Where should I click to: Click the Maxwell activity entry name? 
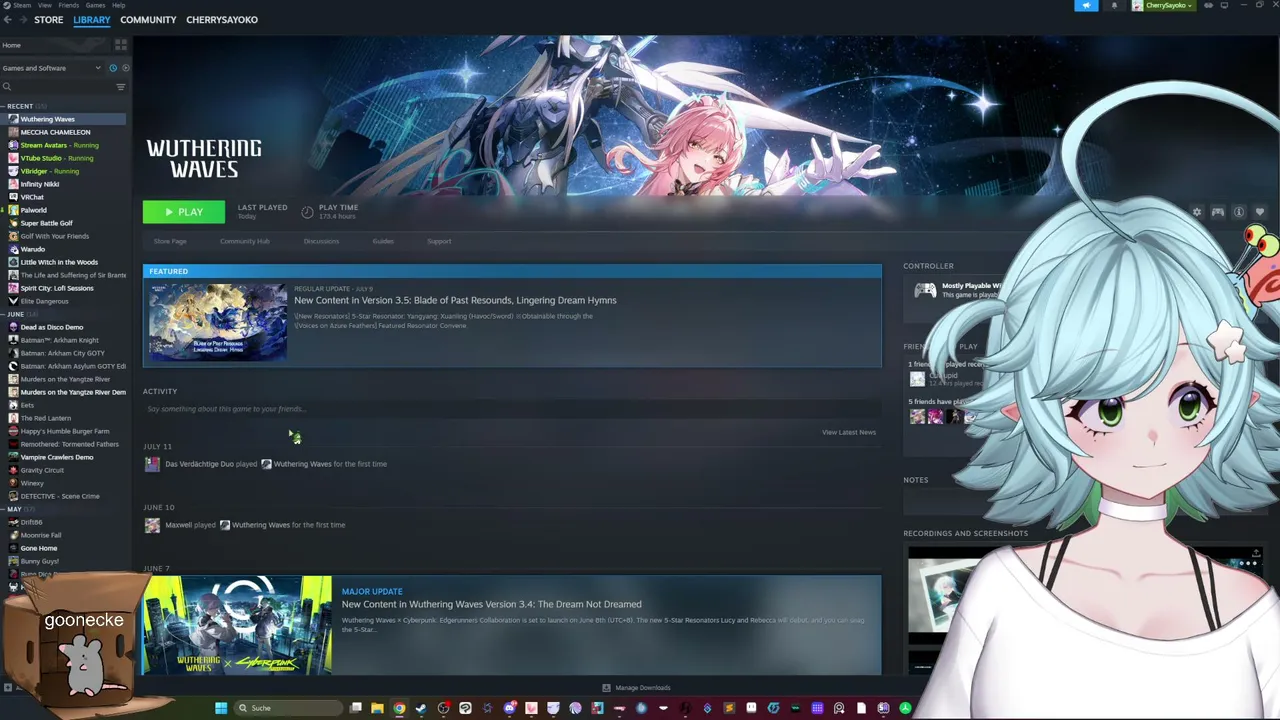pos(178,525)
